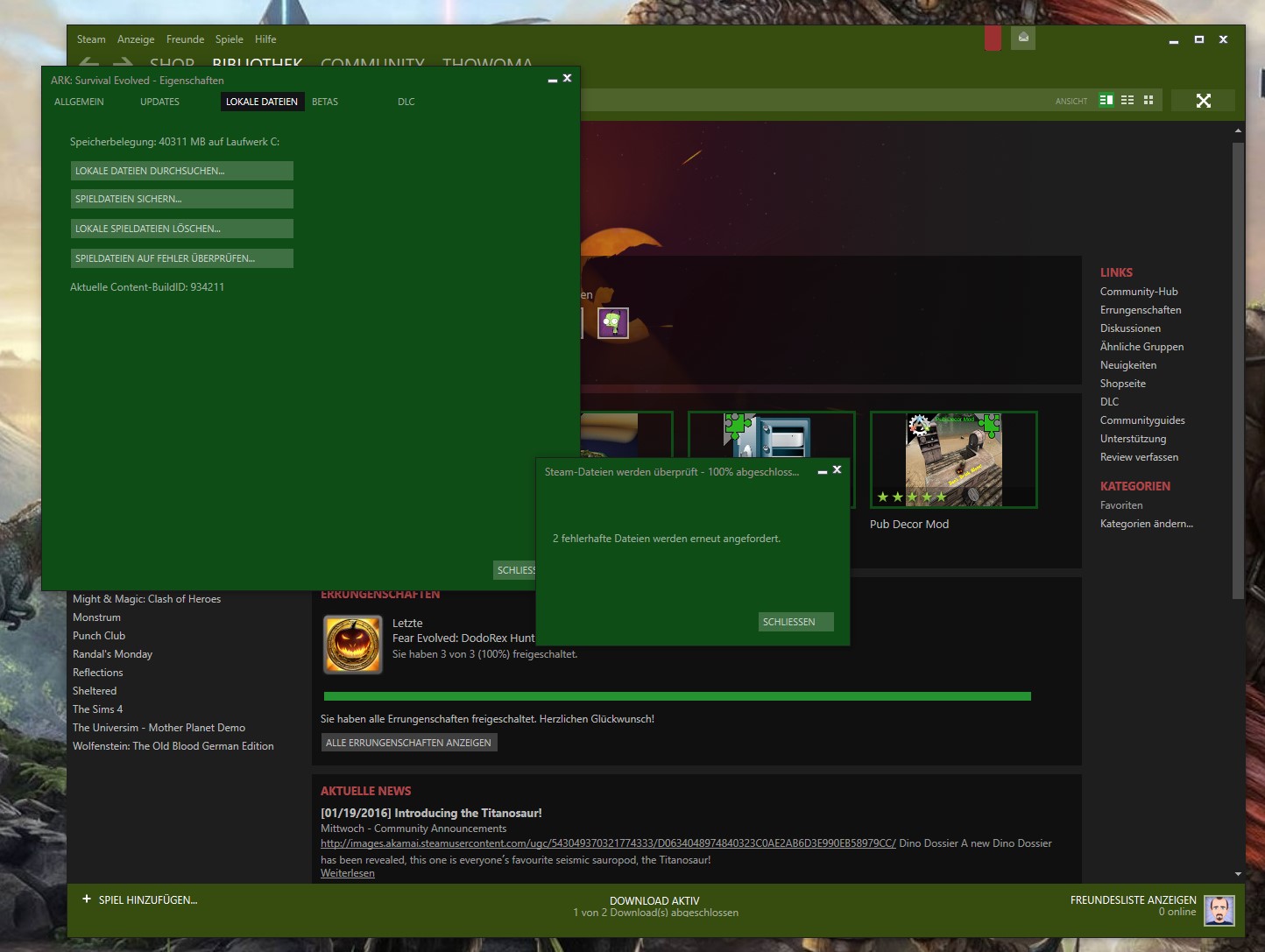The image size is (1265, 952).
Task: Select Monstrum in game list
Action: [x=96, y=617]
